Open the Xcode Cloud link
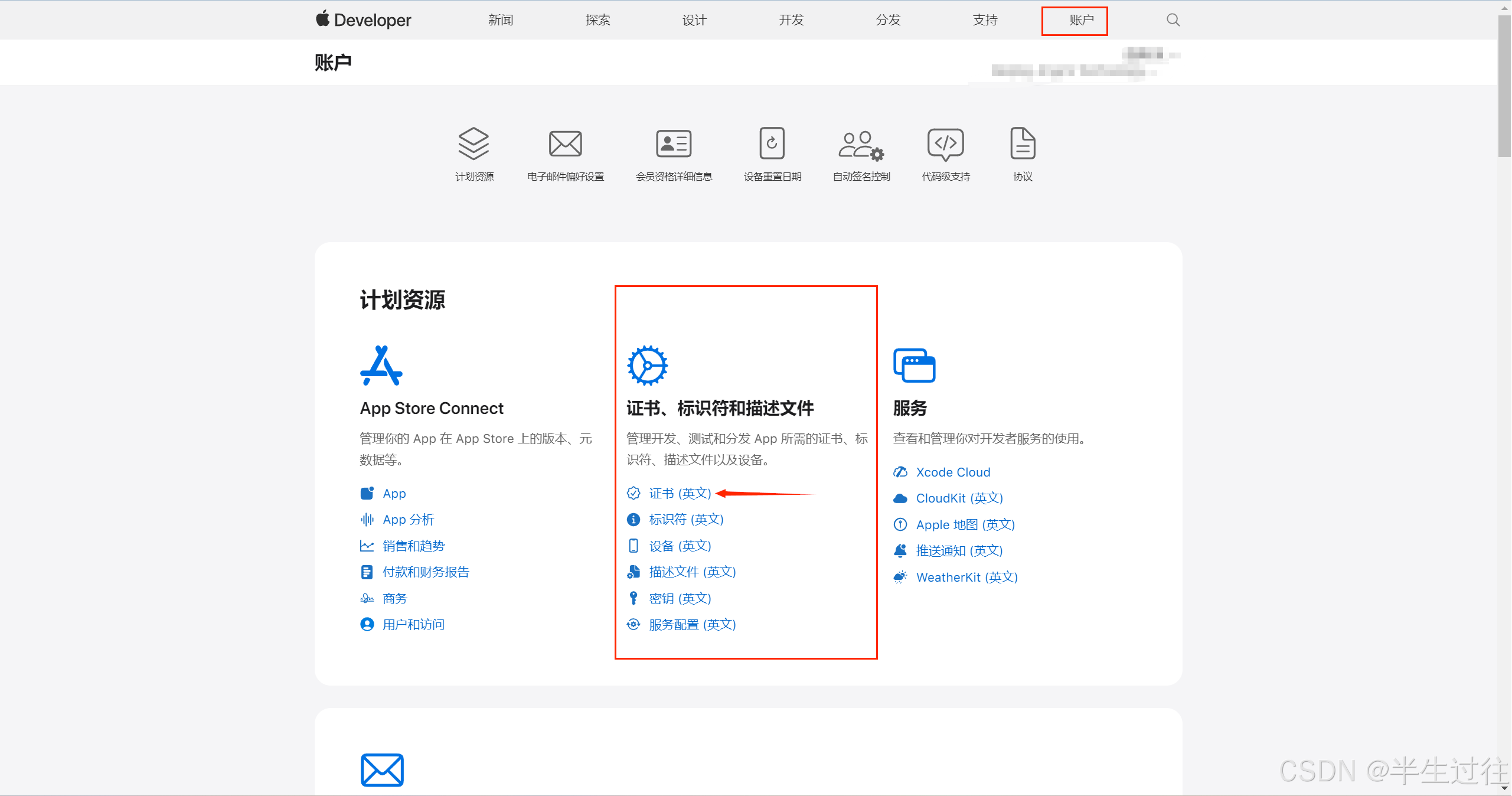 [953, 472]
